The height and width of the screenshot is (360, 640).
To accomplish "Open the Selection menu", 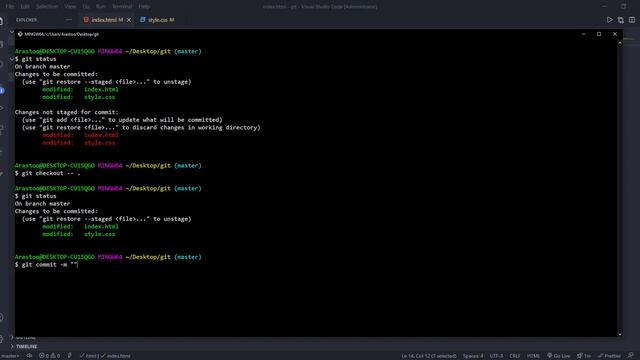I will click(x=47, y=7).
